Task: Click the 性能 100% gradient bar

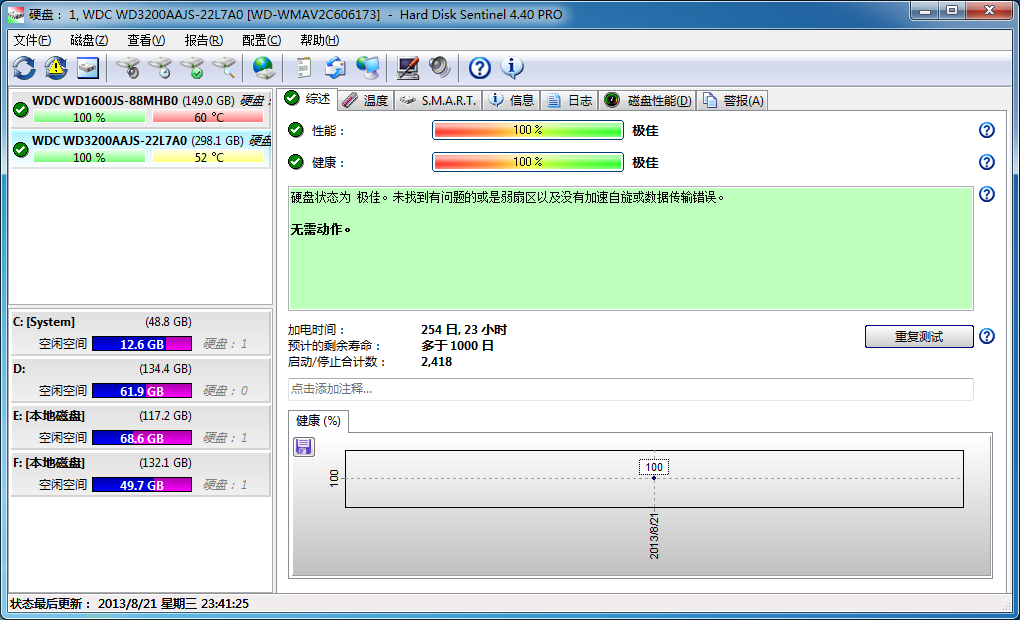Action: [x=528, y=130]
